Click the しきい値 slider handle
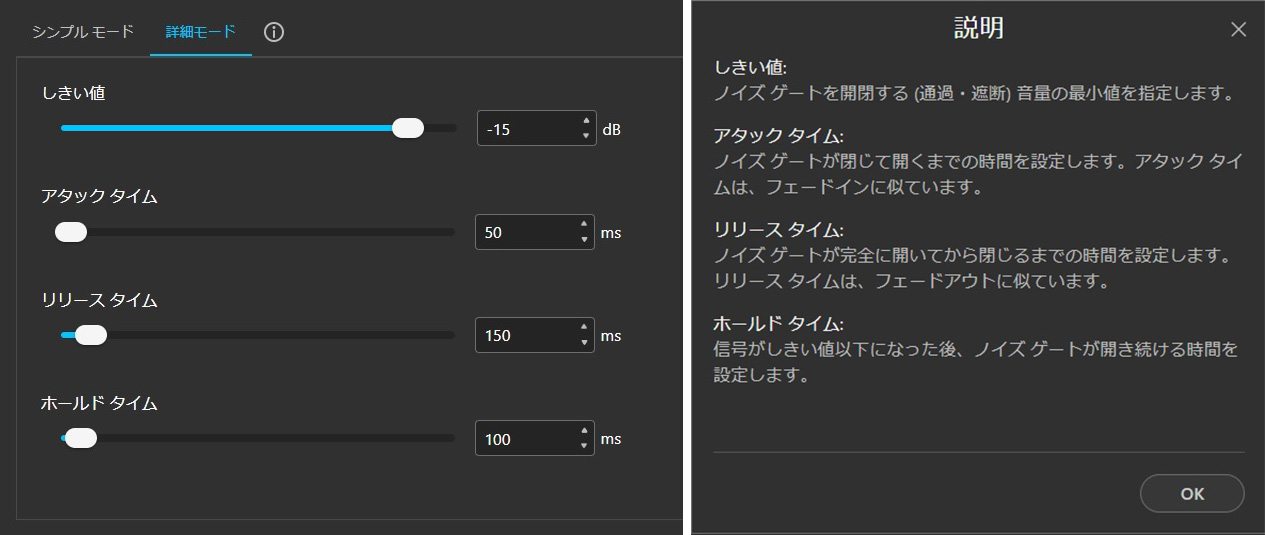This screenshot has height=535, width=1265. tap(408, 128)
